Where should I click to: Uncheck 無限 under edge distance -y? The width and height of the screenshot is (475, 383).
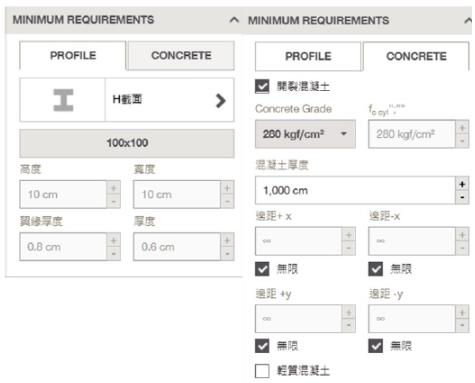point(375,346)
